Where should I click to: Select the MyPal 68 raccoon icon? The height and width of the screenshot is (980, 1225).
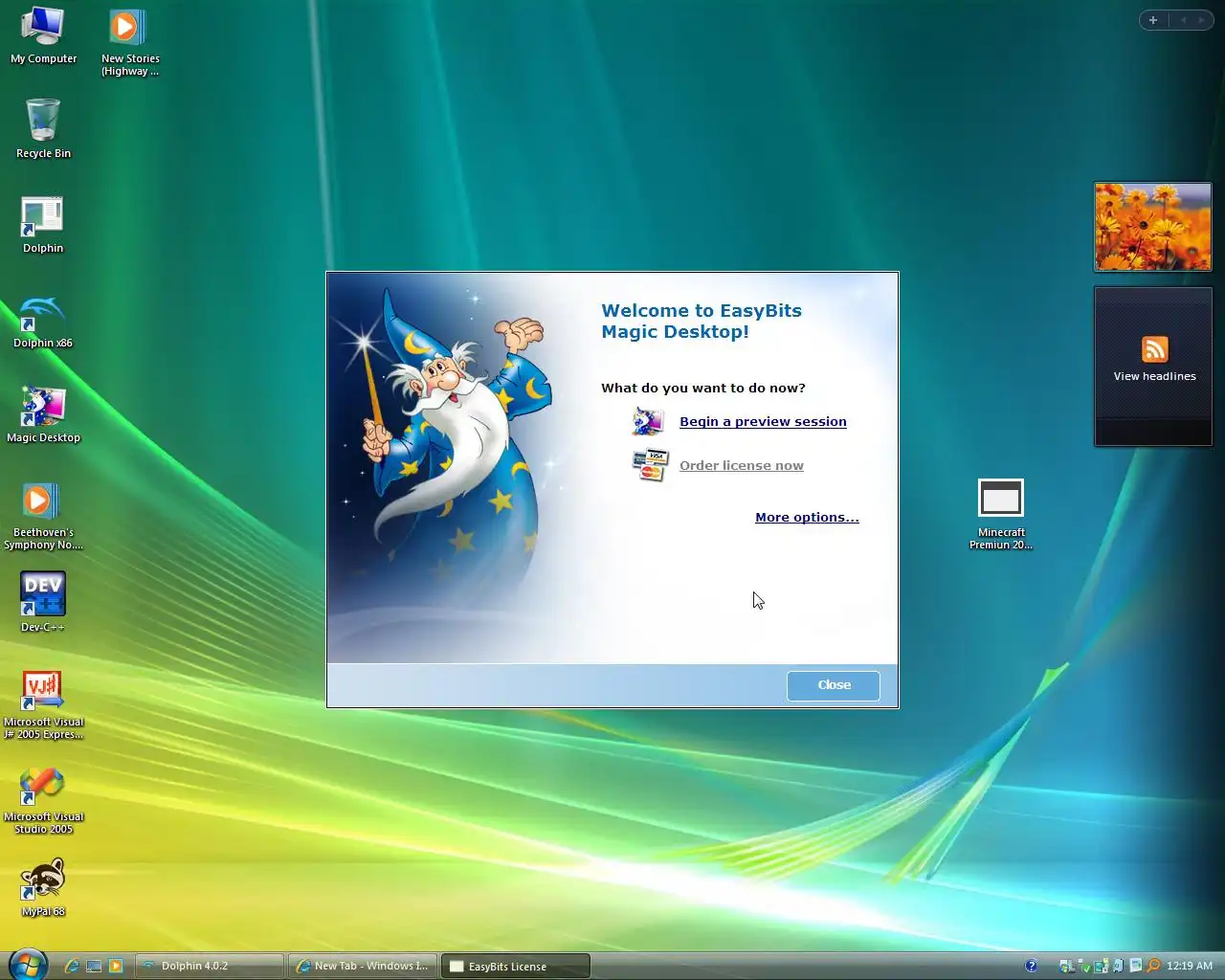click(x=43, y=887)
